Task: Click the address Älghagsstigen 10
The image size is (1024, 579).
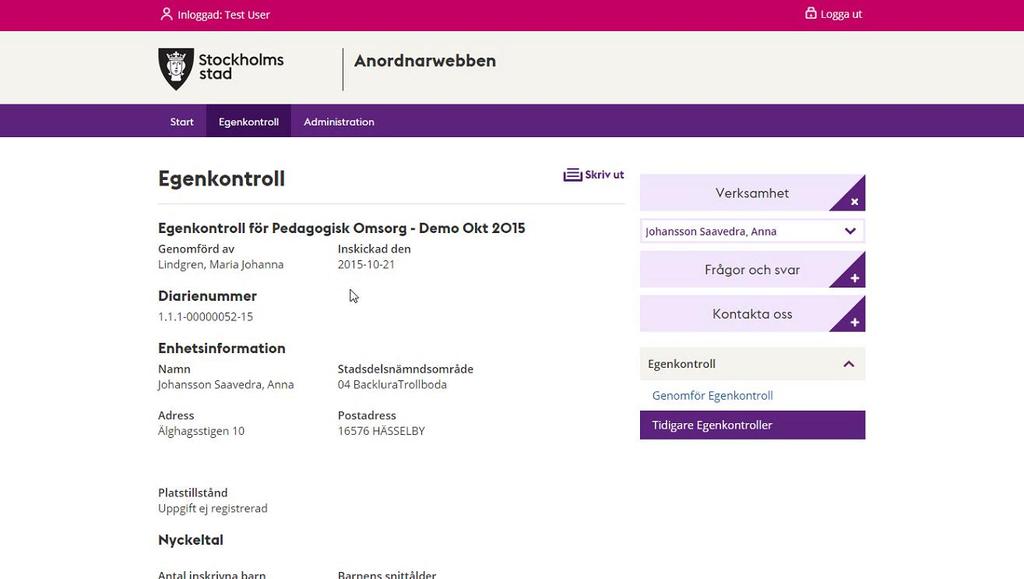Action: coord(201,431)
